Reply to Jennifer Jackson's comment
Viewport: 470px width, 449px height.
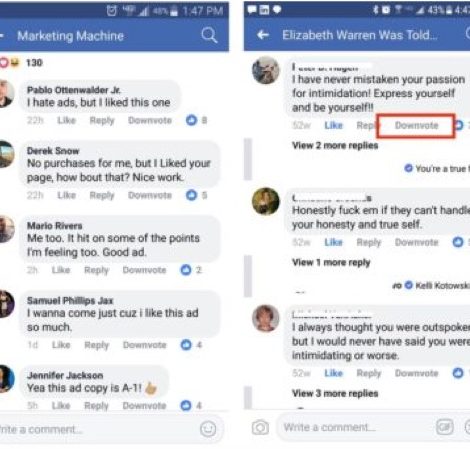[x=96, y=406]
